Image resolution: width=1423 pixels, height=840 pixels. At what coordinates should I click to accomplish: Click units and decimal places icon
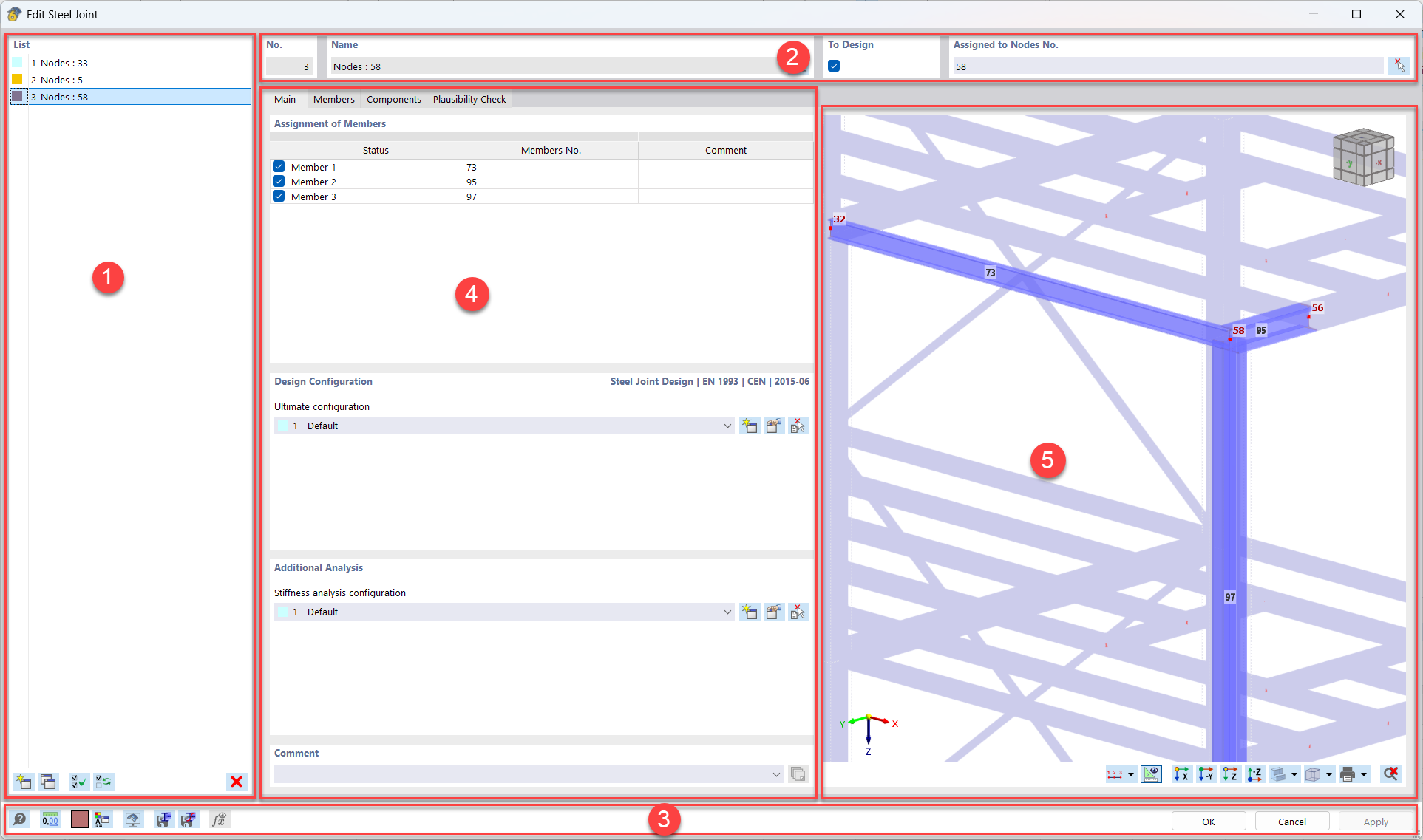(x=50, y=819)
